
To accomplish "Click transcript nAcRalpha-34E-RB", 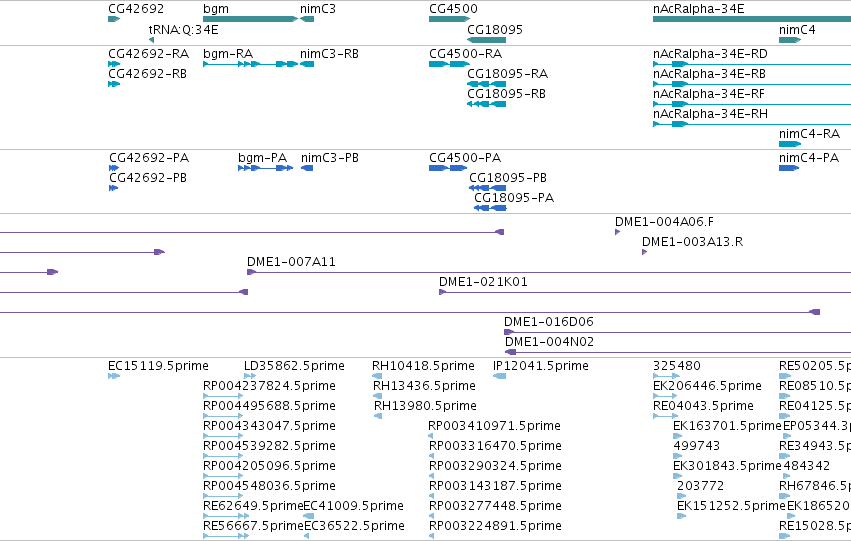I will pyautogui.click(x=709, y=74).
